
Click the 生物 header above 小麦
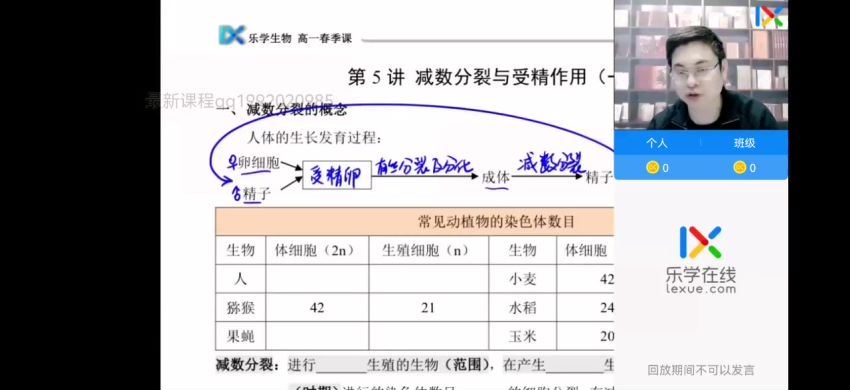point(523,250)
